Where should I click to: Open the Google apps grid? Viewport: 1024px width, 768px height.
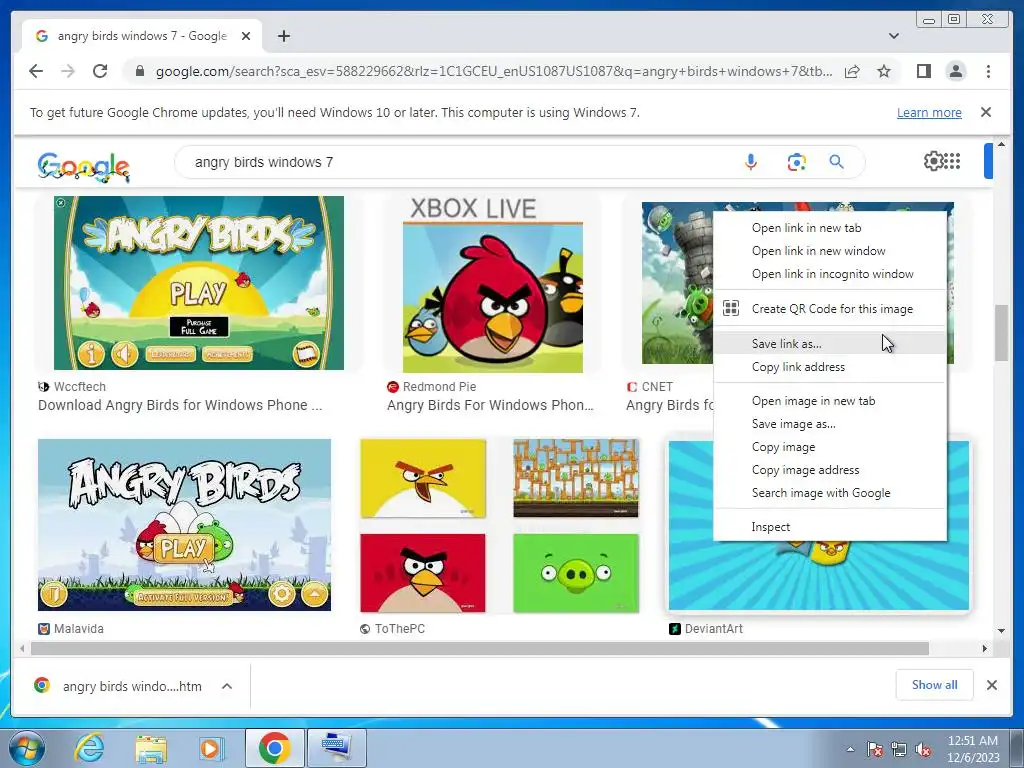pos(952,161)
